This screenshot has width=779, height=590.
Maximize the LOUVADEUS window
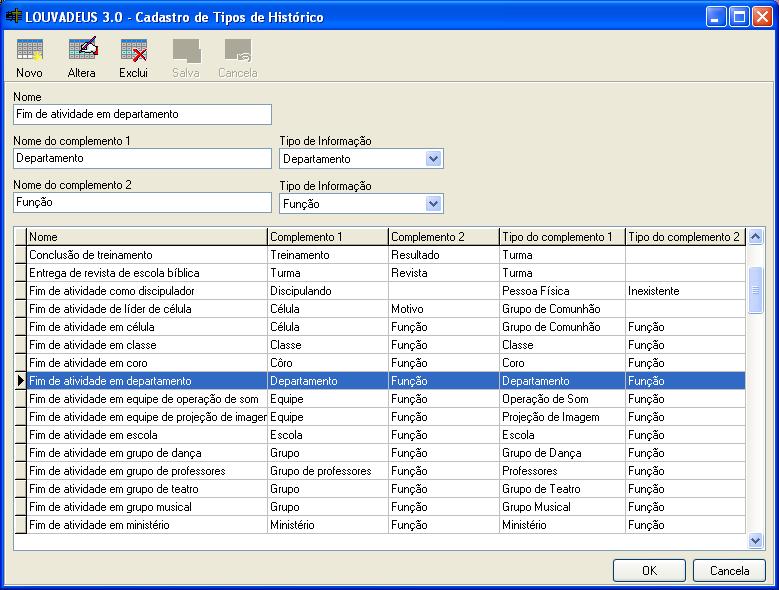[x=739, y=17]
